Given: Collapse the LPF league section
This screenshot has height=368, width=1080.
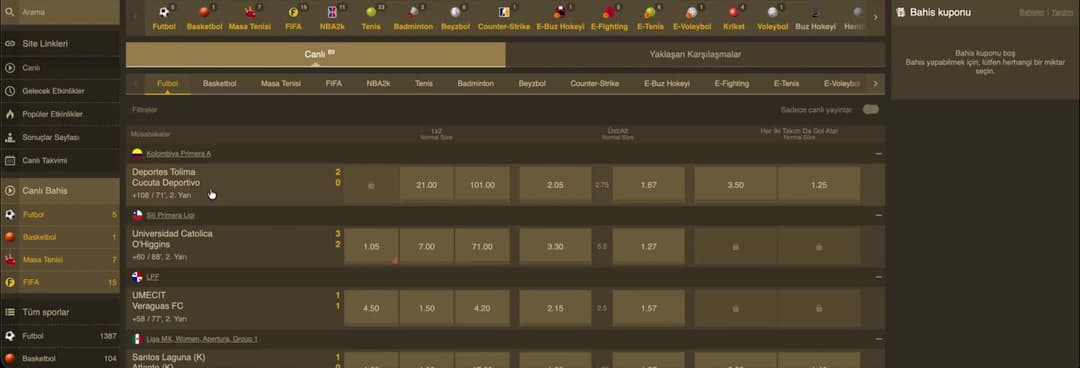Looking at the screenshot, I should pos(878,276).
